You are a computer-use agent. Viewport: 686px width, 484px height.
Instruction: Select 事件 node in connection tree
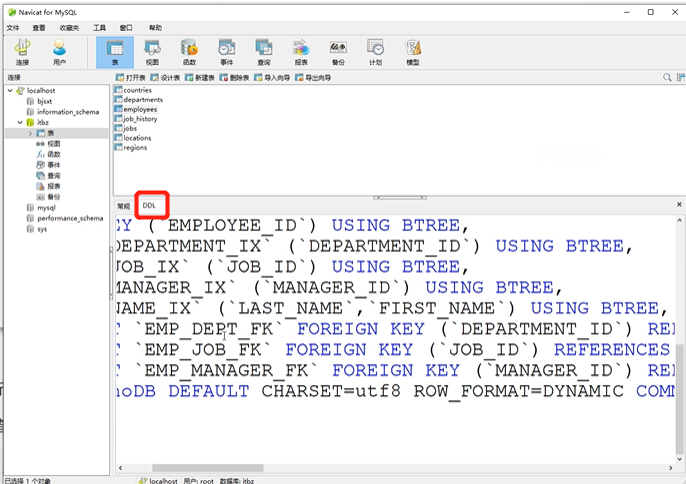pyautogui.click(x=53, y=165)
